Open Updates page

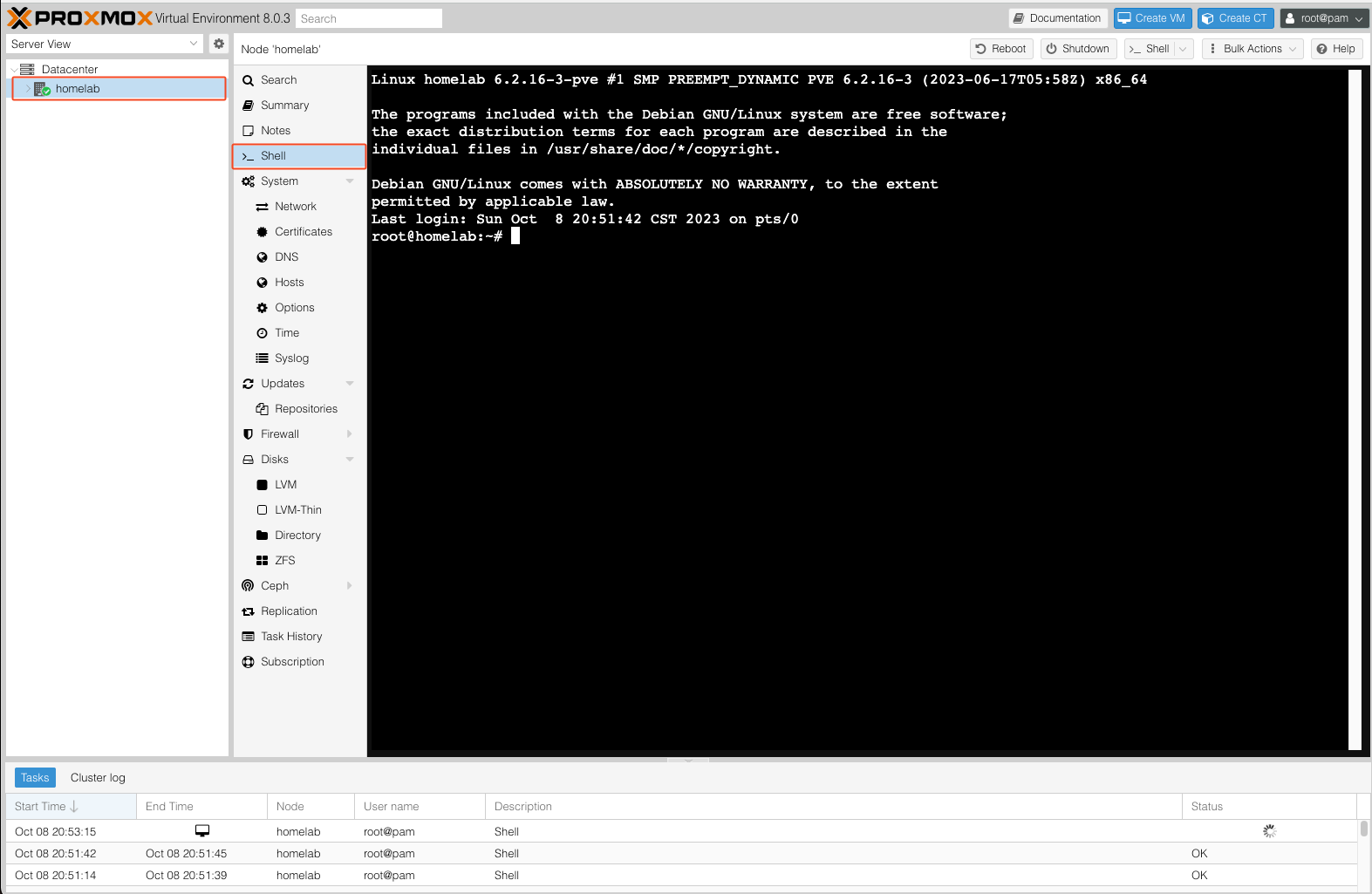283,383
